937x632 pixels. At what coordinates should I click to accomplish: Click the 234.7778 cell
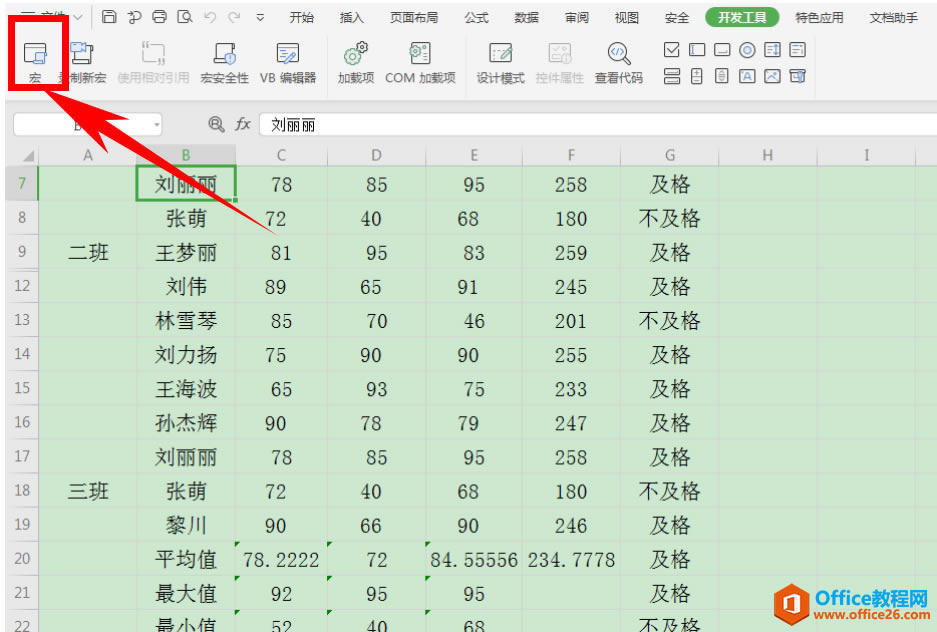click(571, 559)
